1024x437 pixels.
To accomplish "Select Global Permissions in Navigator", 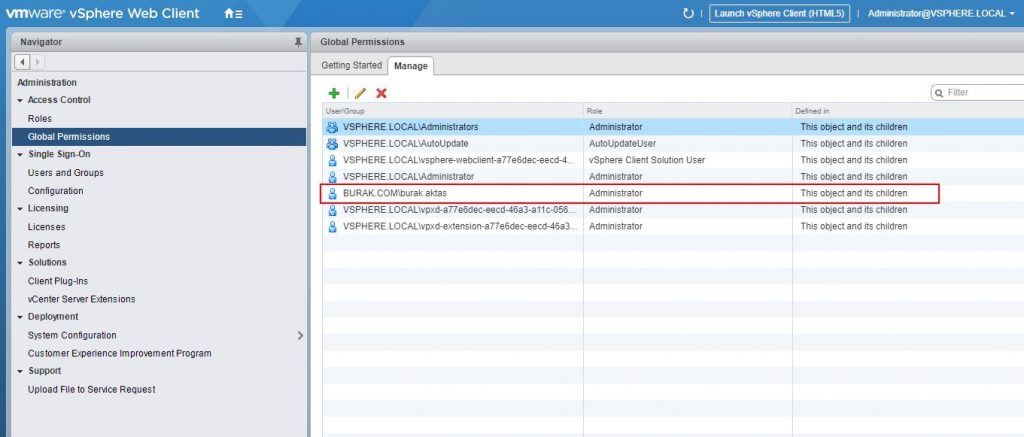I will [159, 137].
